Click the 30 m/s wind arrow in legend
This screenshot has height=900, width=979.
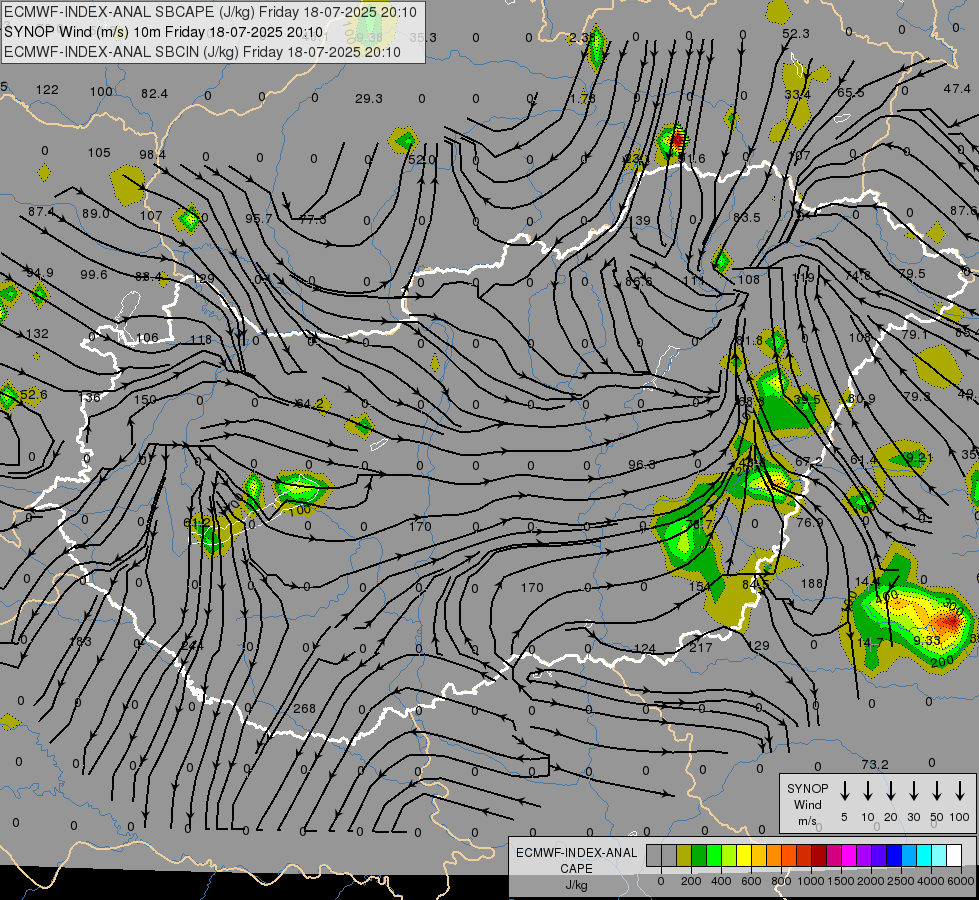[x=914, y=790]
